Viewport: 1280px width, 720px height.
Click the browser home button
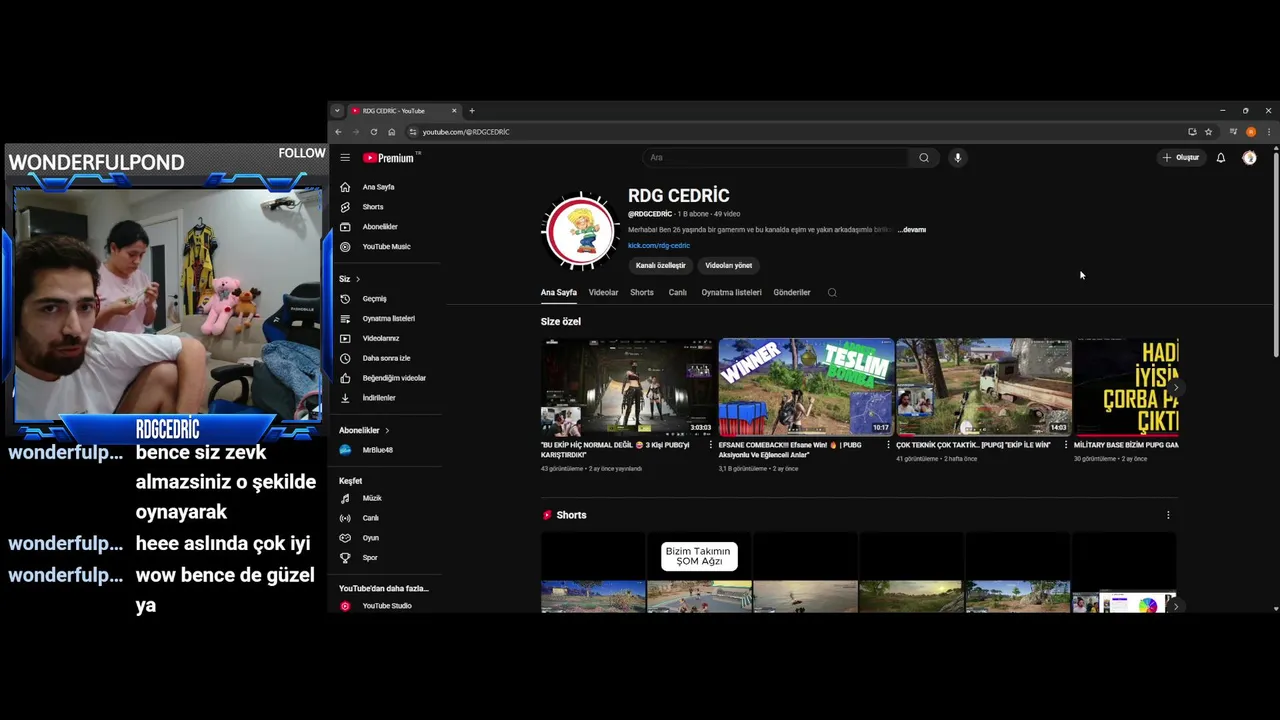(x=392, y=132)
